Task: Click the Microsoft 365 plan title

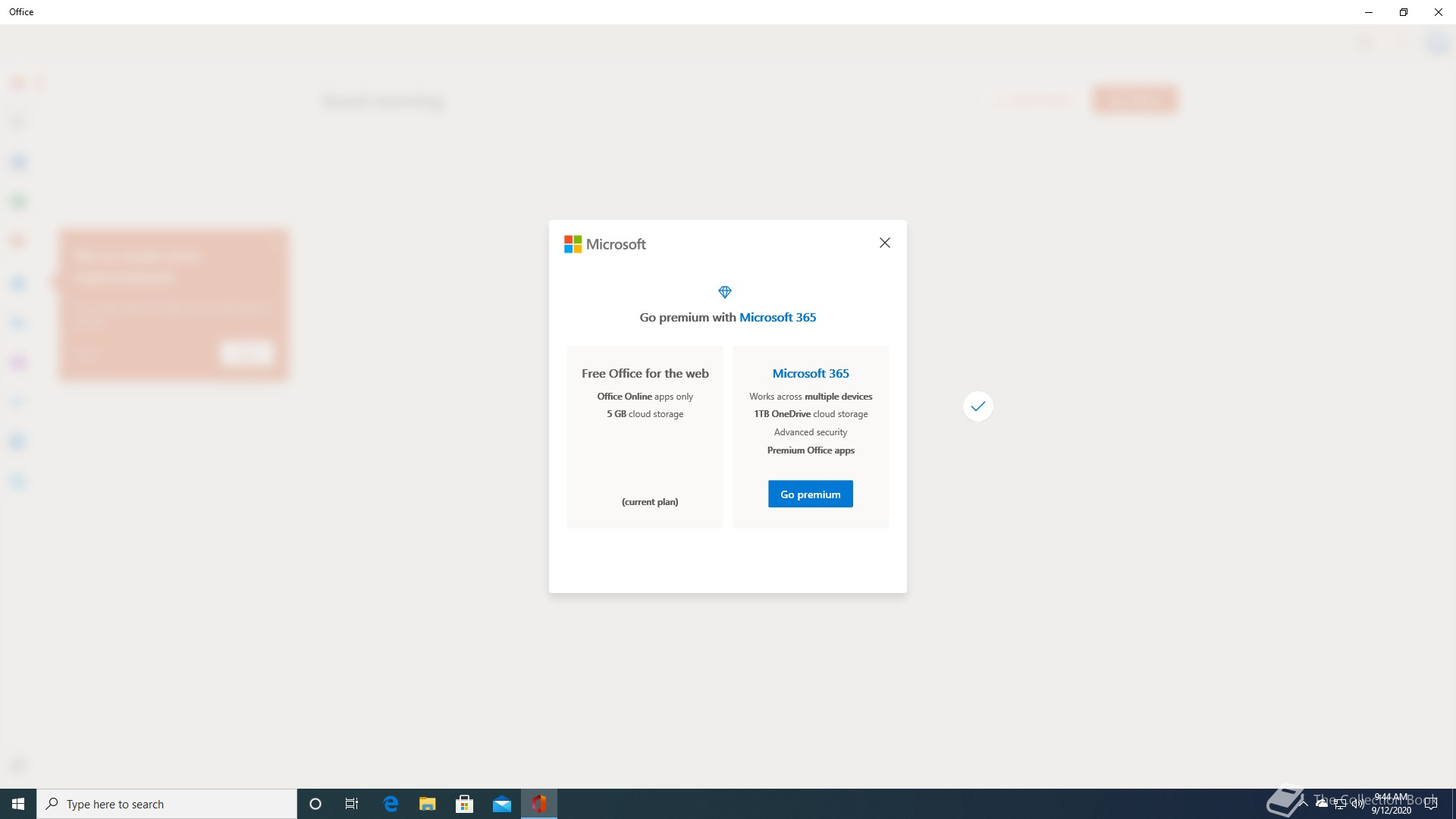Action: click(x=810, y=373)
